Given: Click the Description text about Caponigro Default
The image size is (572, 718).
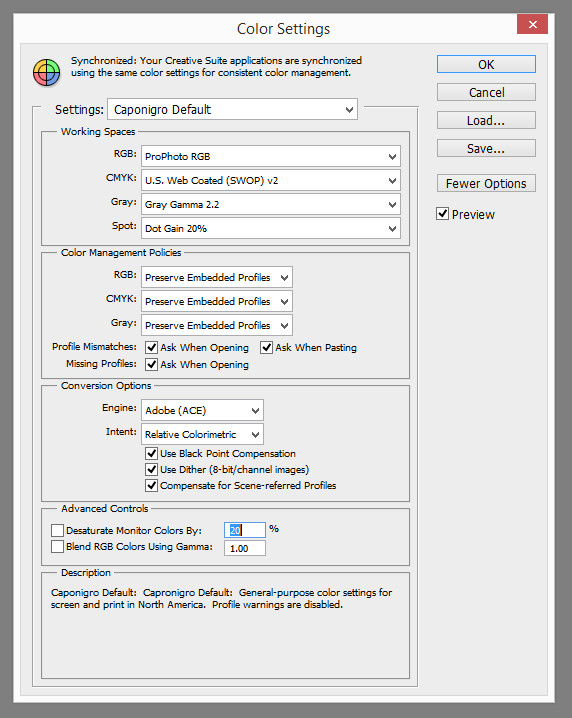Looking at the screenshot, I should click(x=221, y=598).
